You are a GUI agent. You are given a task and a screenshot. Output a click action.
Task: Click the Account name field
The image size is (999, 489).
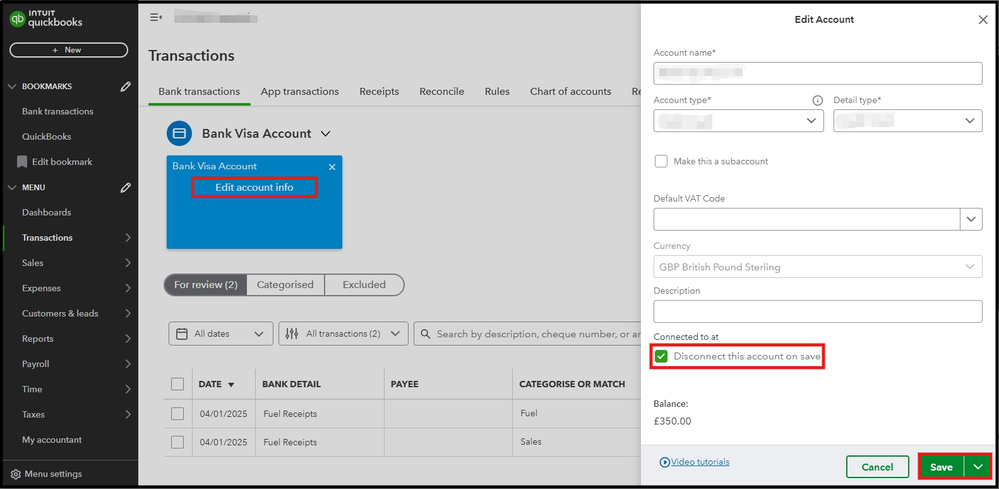coord(817,73)
